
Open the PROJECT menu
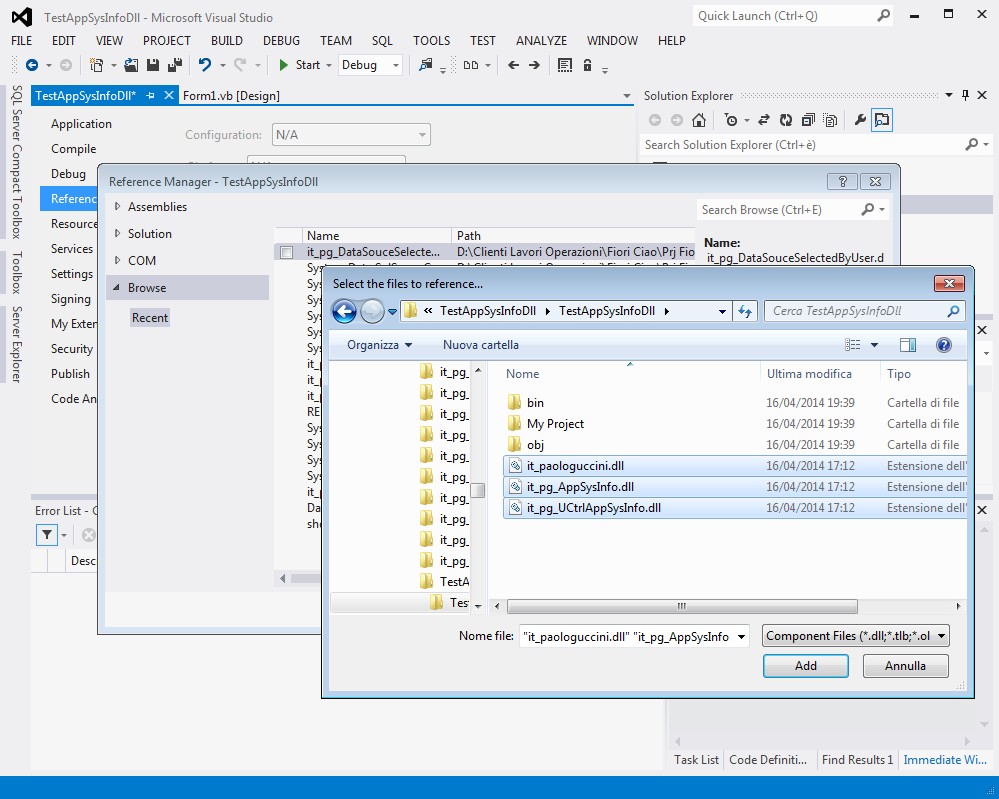166,41
